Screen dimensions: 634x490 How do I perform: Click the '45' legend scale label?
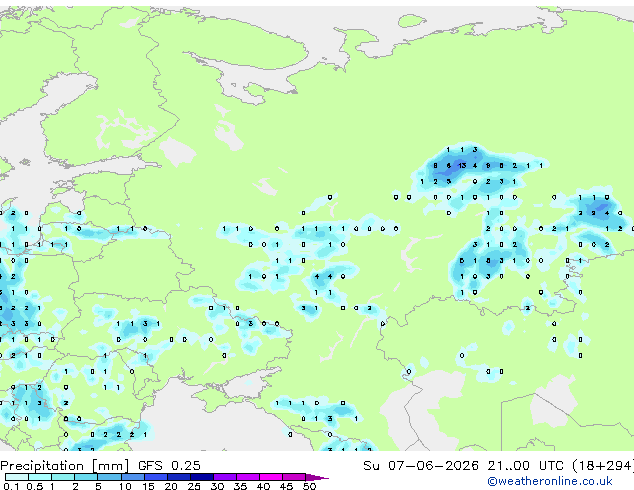[x=286, y=486]
